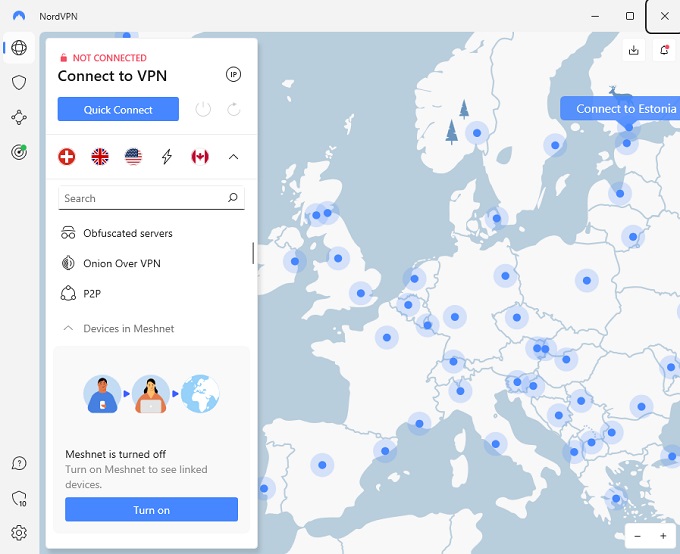Image resolution: width=680 pixels, height=554 pixels.
Task: Select the Greece server pin
Action: (x=616, y=498)
